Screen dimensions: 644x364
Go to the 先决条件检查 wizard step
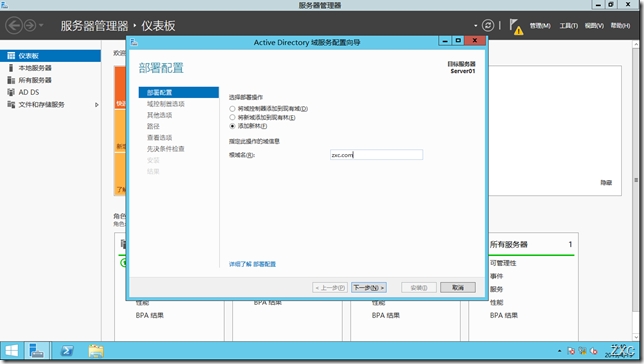tap(166, 149)
